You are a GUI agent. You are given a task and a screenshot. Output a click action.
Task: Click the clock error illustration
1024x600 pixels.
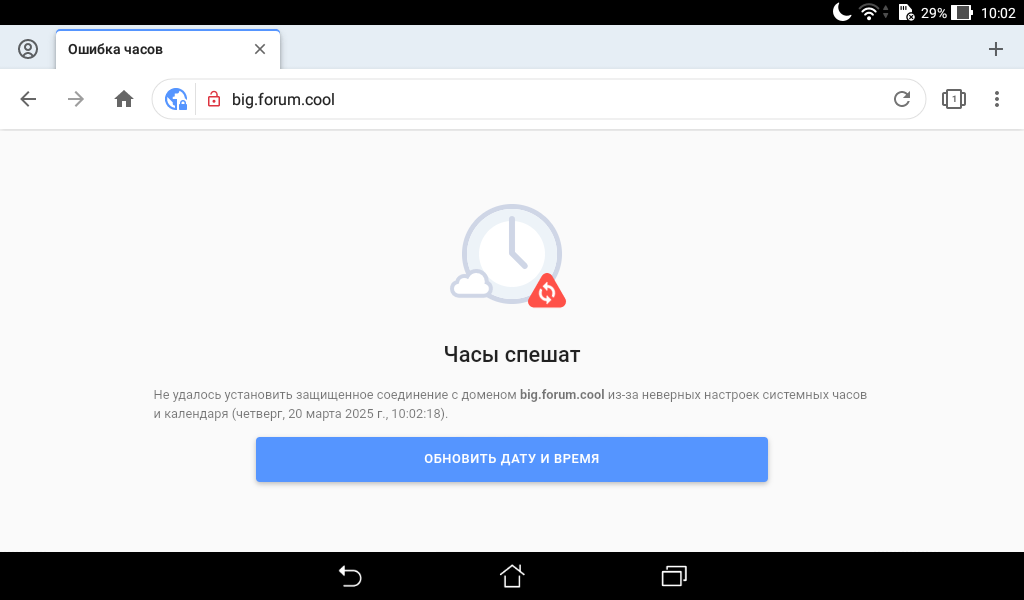[x=509, y=256]
